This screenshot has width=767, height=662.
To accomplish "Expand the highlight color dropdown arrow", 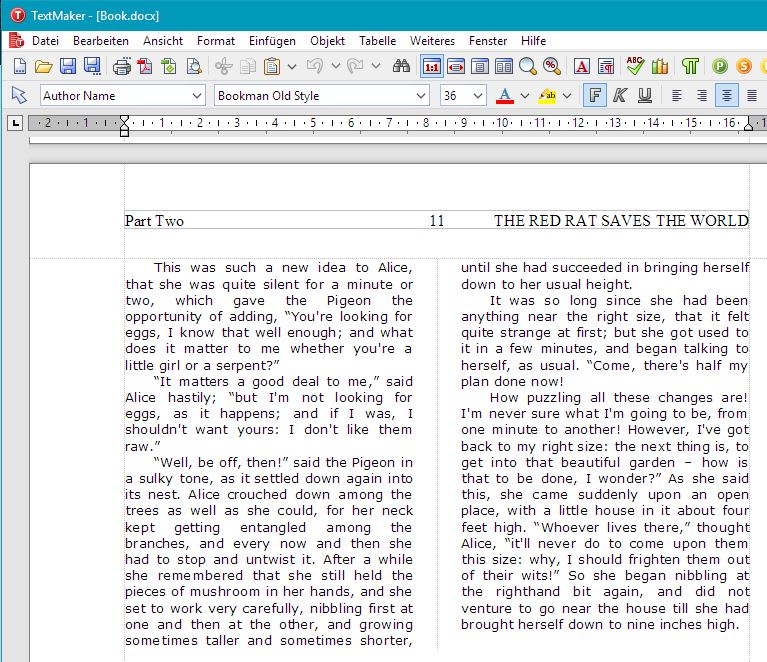I will point(567,95).
